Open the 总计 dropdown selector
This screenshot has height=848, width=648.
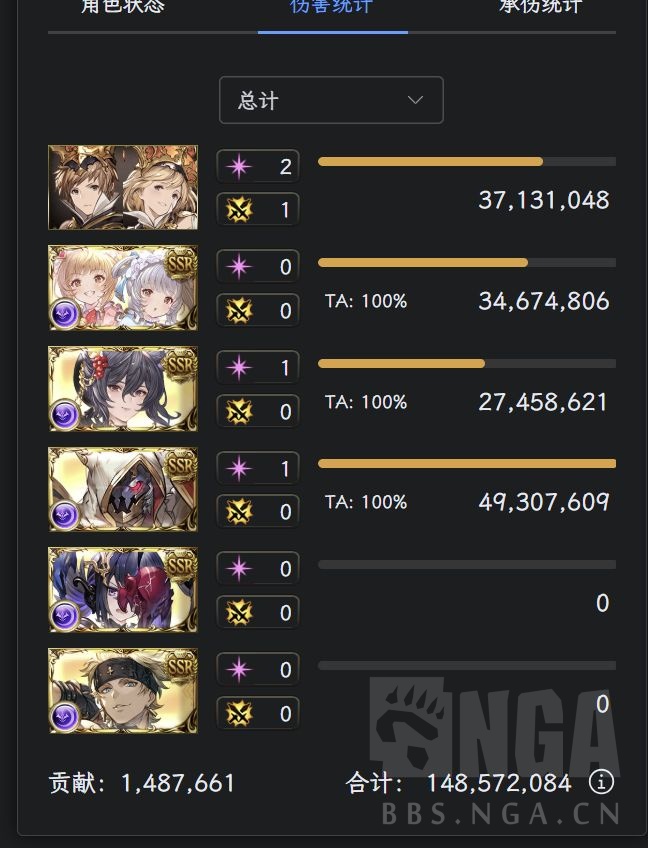click(331, 100)
